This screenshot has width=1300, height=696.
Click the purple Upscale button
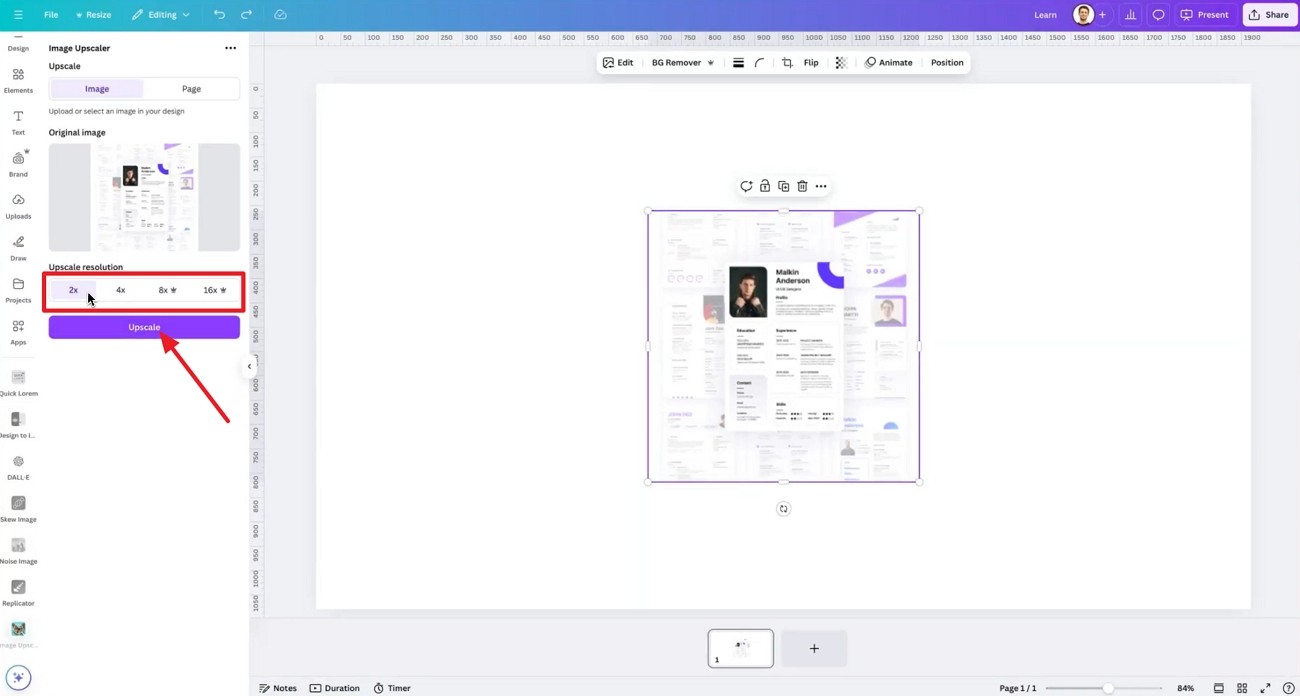coord(144,327)
